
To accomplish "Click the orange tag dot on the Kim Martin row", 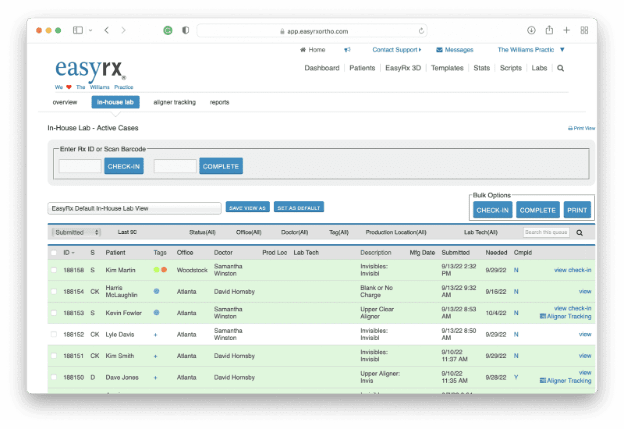I will (x=164, y=270).
